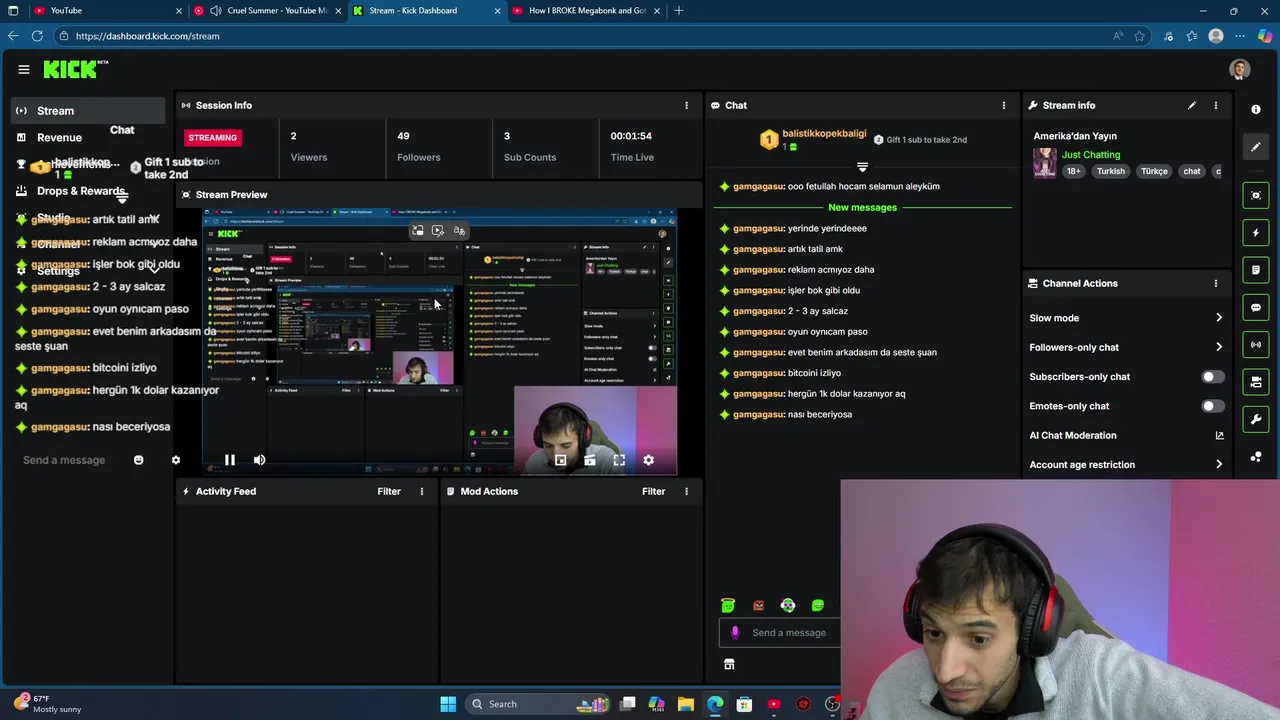
Task: Expand Followers-only chat options
Action: pos(1219,347)
